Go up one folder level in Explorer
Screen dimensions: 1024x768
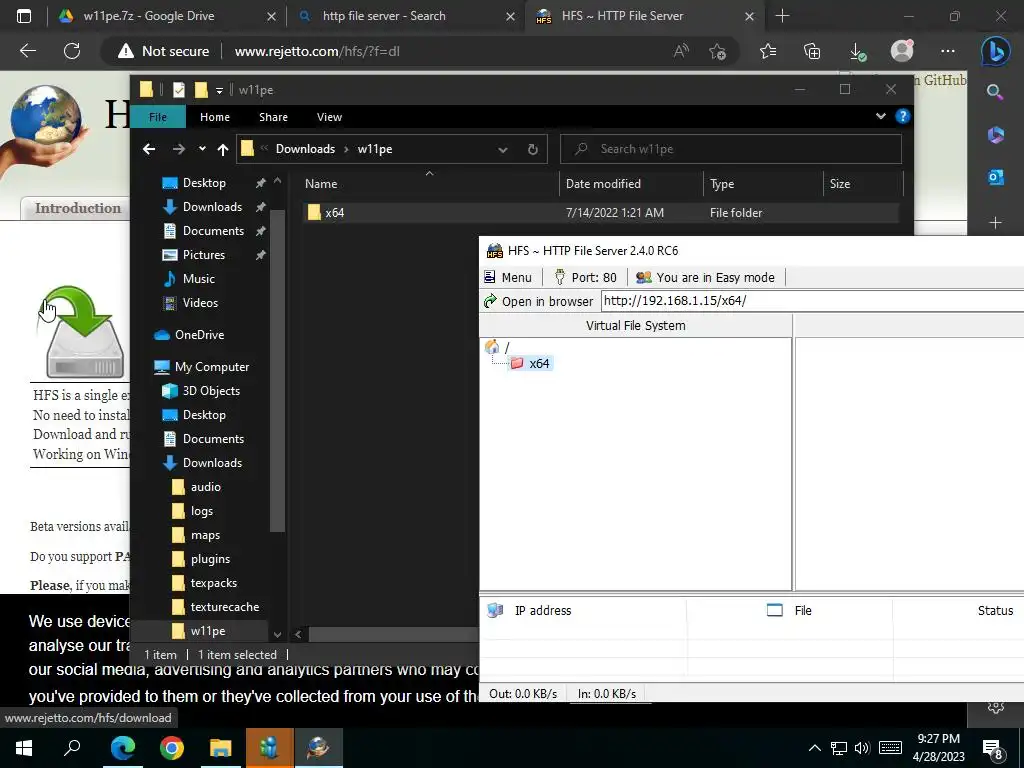click(x=223, y=150)
